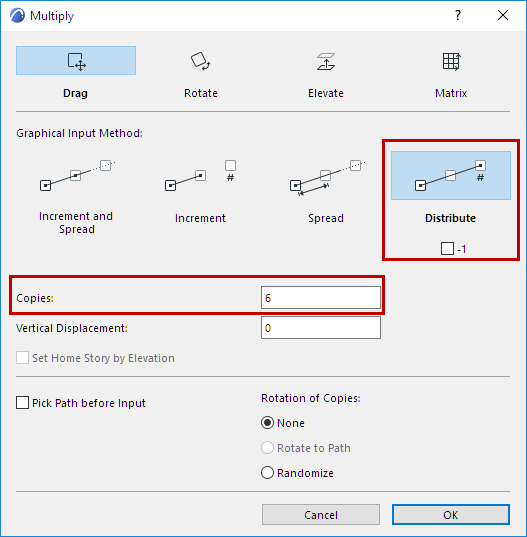
Task: Select the Drag multiply mode icon
Action: tap(76, 61)
